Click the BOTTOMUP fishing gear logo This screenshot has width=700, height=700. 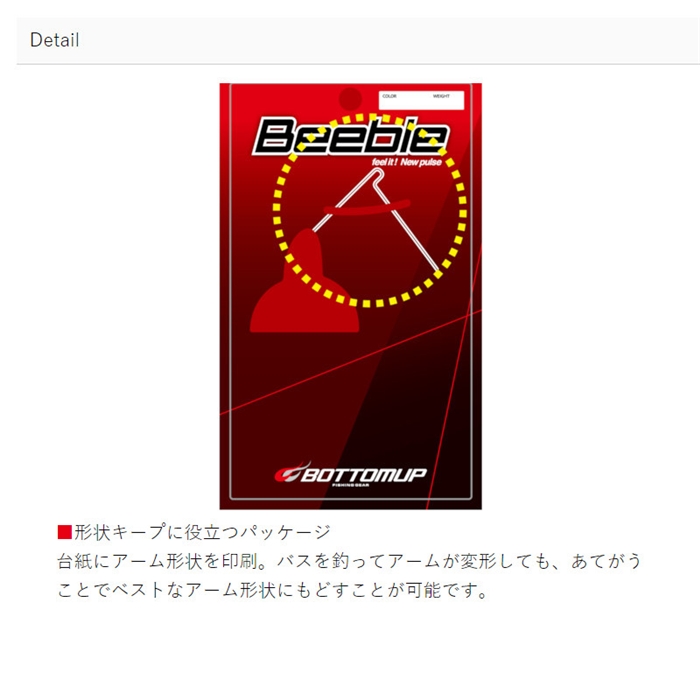click(x=350, y=474)
